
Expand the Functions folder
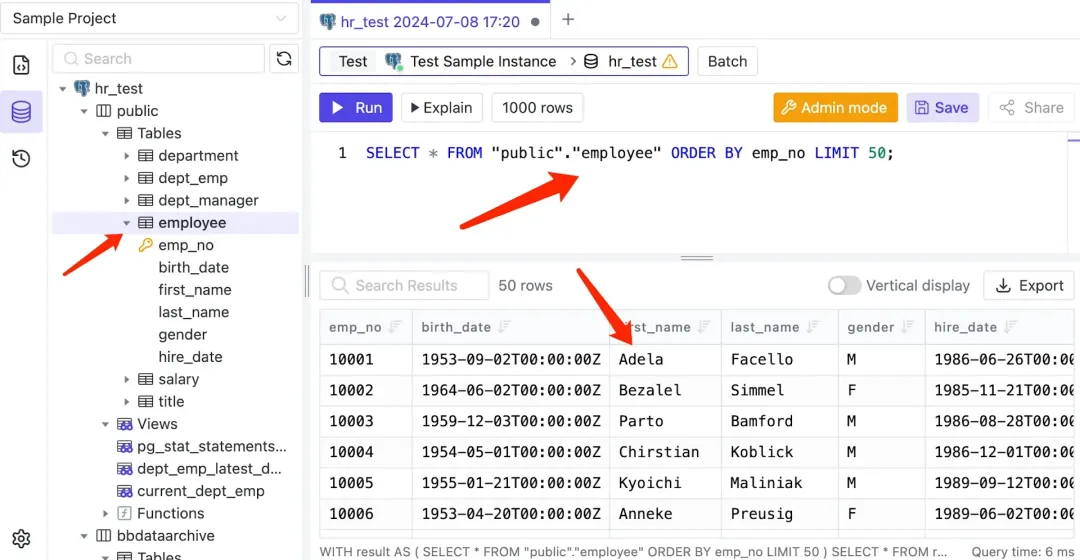pos(105,514)
